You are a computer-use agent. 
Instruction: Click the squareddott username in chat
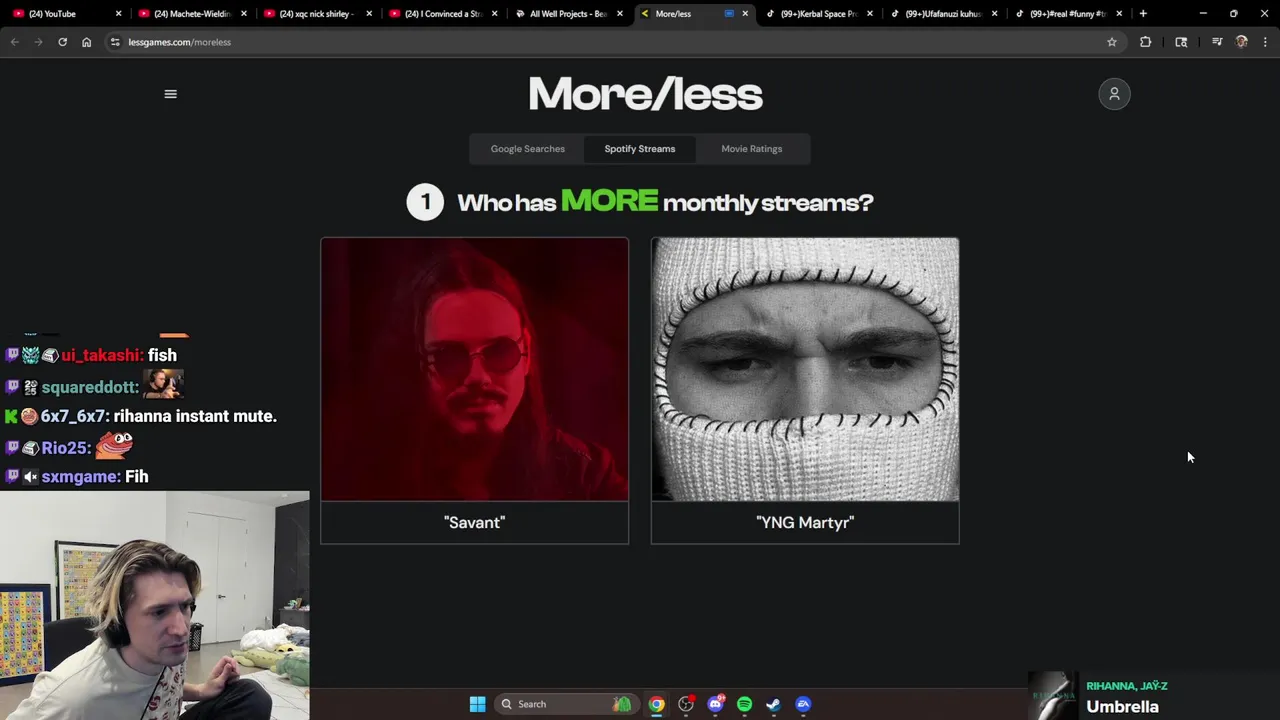pos(90,387)
